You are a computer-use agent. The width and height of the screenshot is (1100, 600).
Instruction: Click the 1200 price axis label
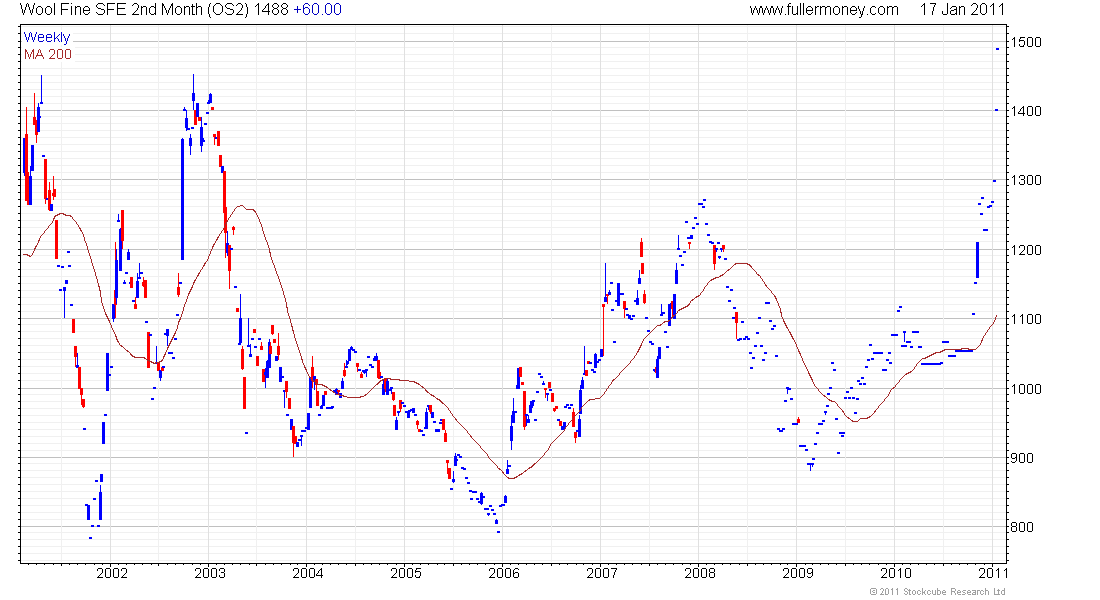click(1026, 250)
